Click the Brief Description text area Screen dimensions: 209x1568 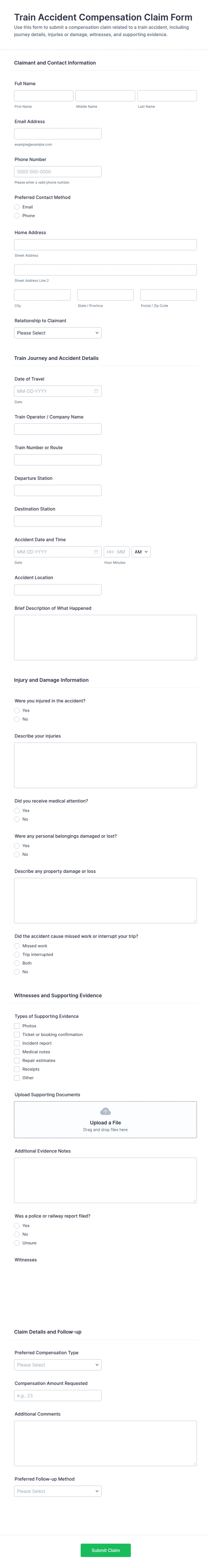tap(105, 637)
